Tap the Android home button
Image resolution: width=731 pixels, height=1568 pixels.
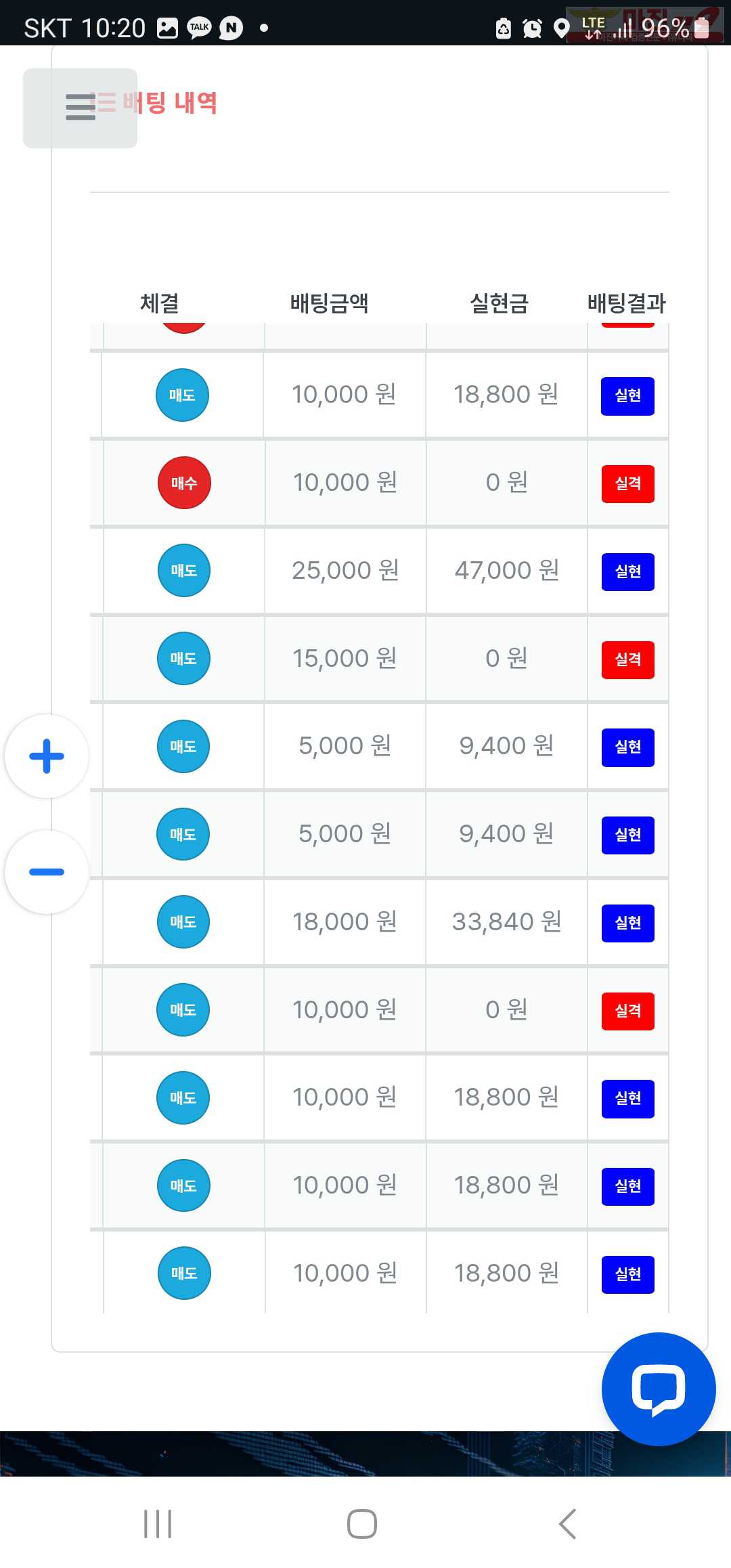[362, 1524]
